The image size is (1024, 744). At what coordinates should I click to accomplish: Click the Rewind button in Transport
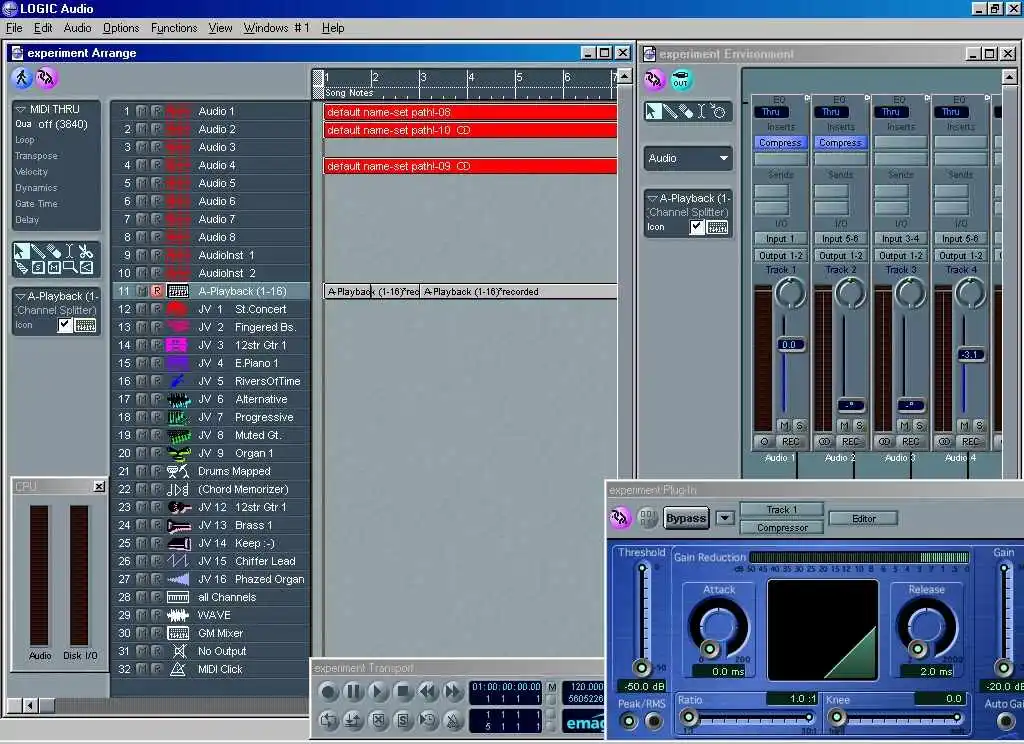[x=428, y=691]
